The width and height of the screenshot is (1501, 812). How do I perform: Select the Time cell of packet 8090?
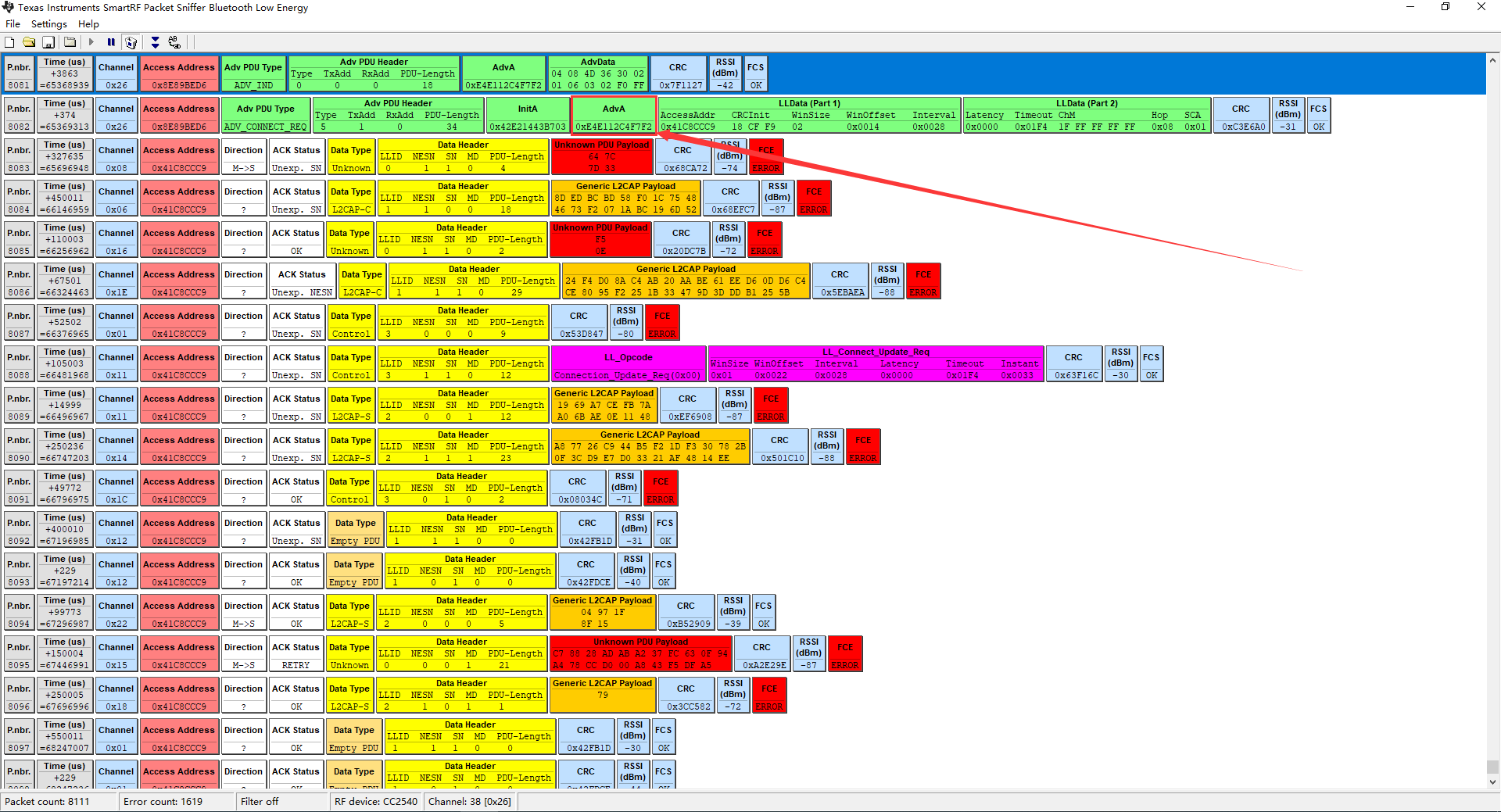pyautogui.click(x=65, y=447)
